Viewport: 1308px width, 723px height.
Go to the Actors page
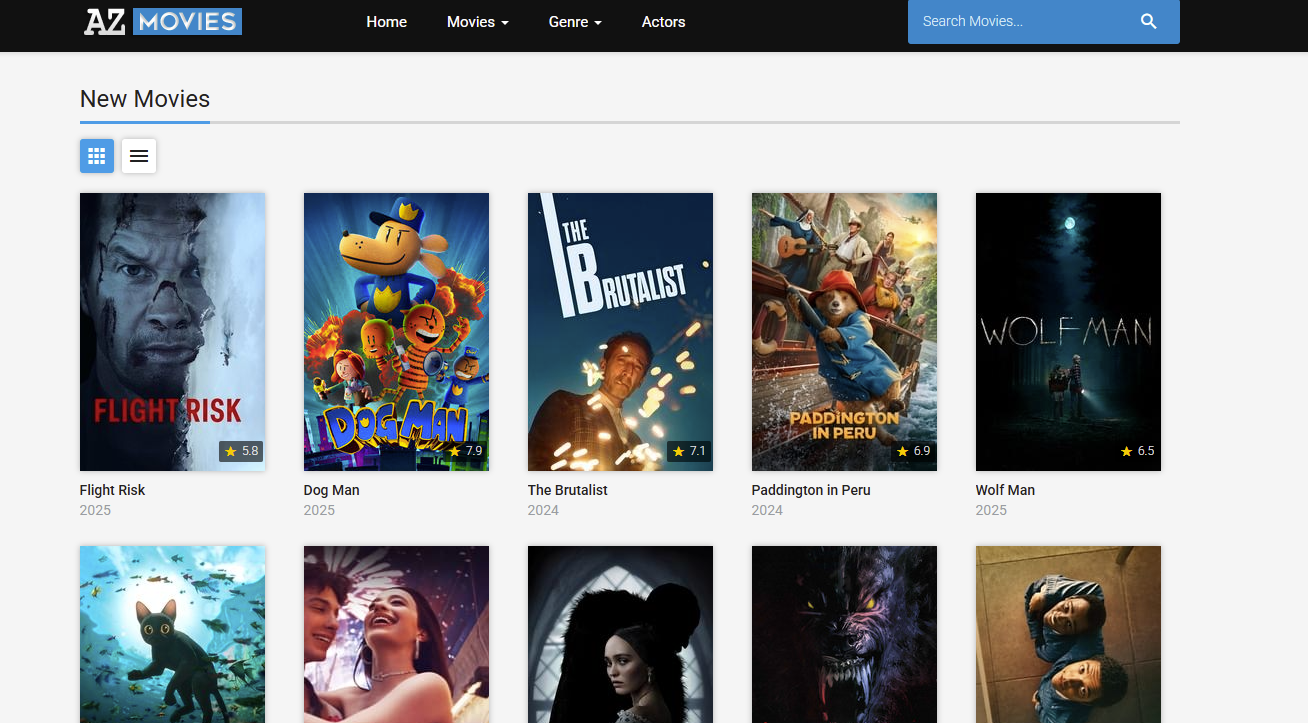tap(664, 22)
